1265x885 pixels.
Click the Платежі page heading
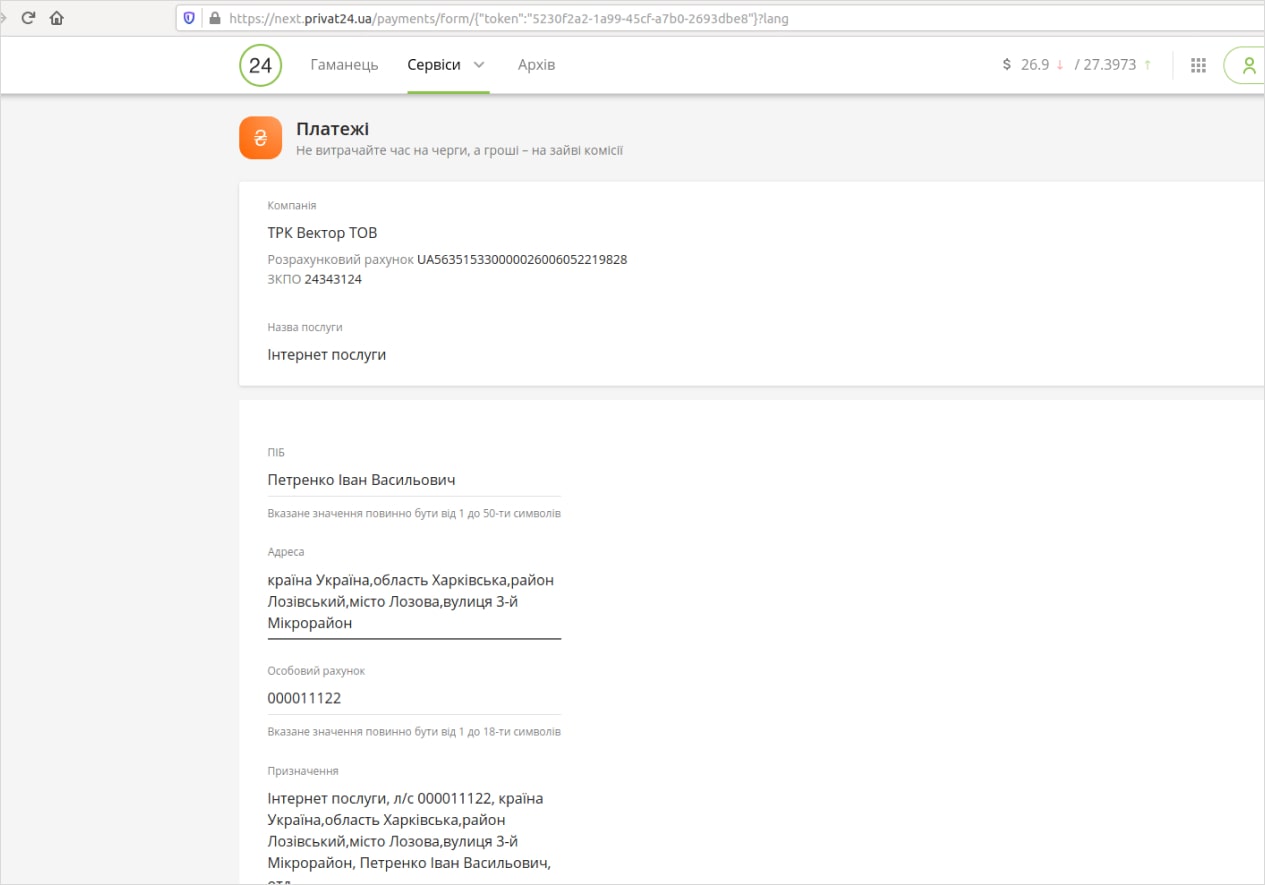tap(332, 128)
